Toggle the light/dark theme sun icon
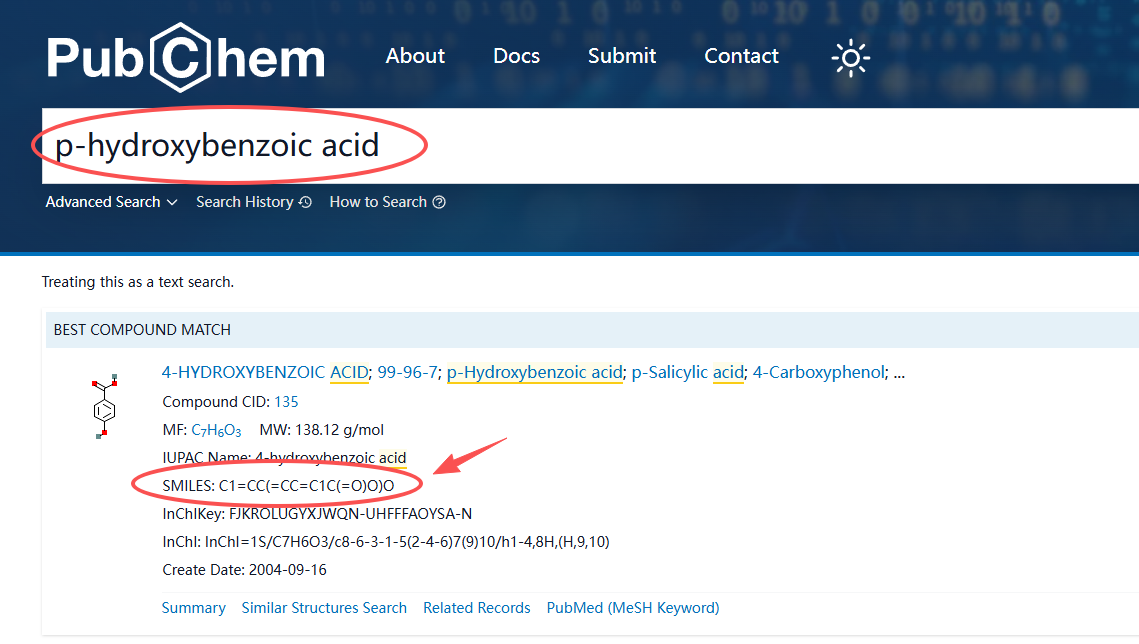 pos(850,58)
